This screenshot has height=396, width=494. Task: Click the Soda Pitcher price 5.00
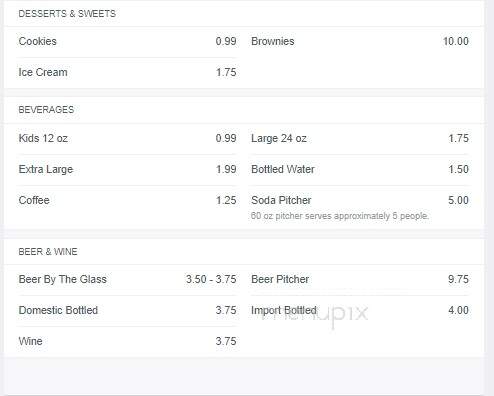[458, 200]
